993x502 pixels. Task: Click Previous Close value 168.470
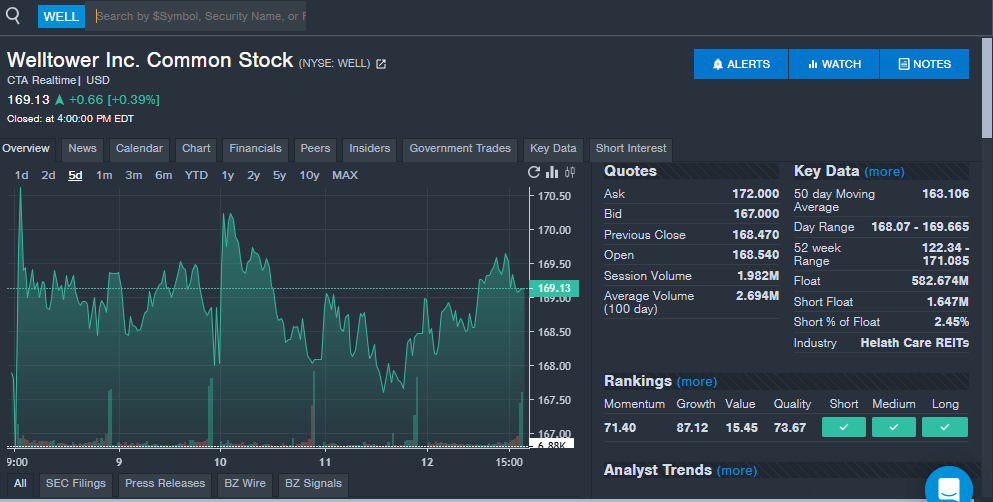[x=756, y=235]
